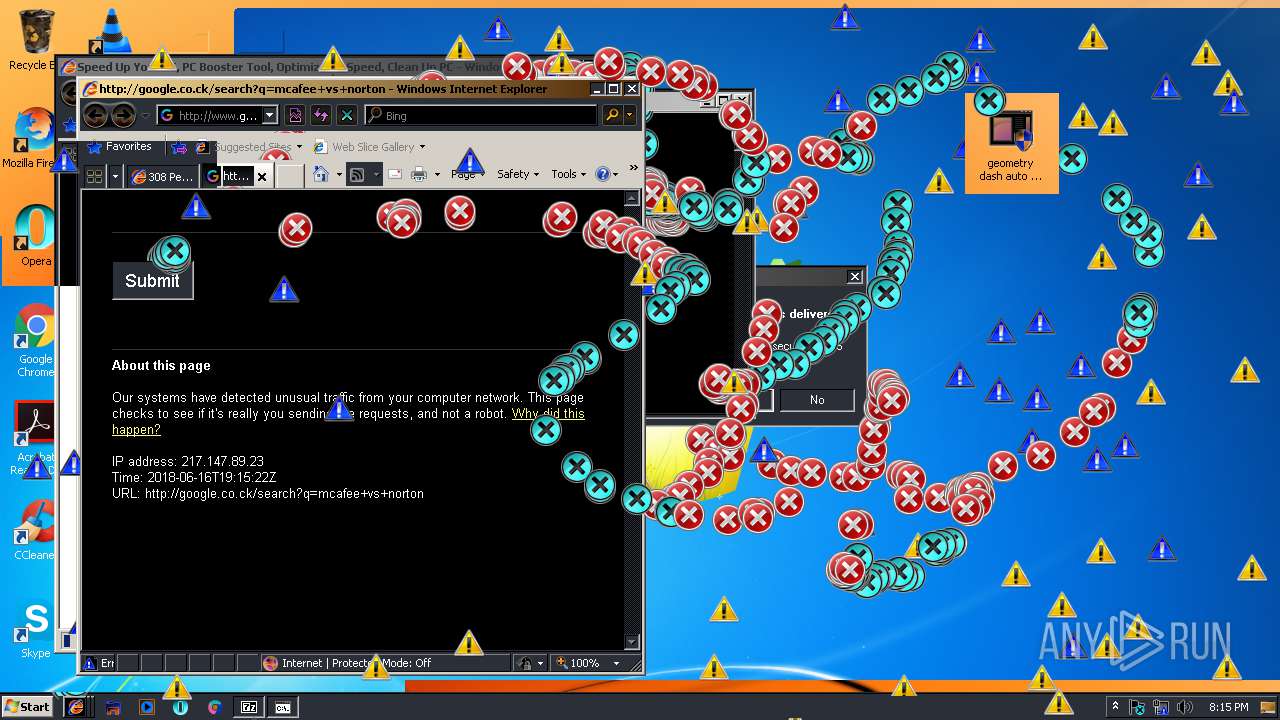Open the address bar URL dropdown

[x=270, y=115]
